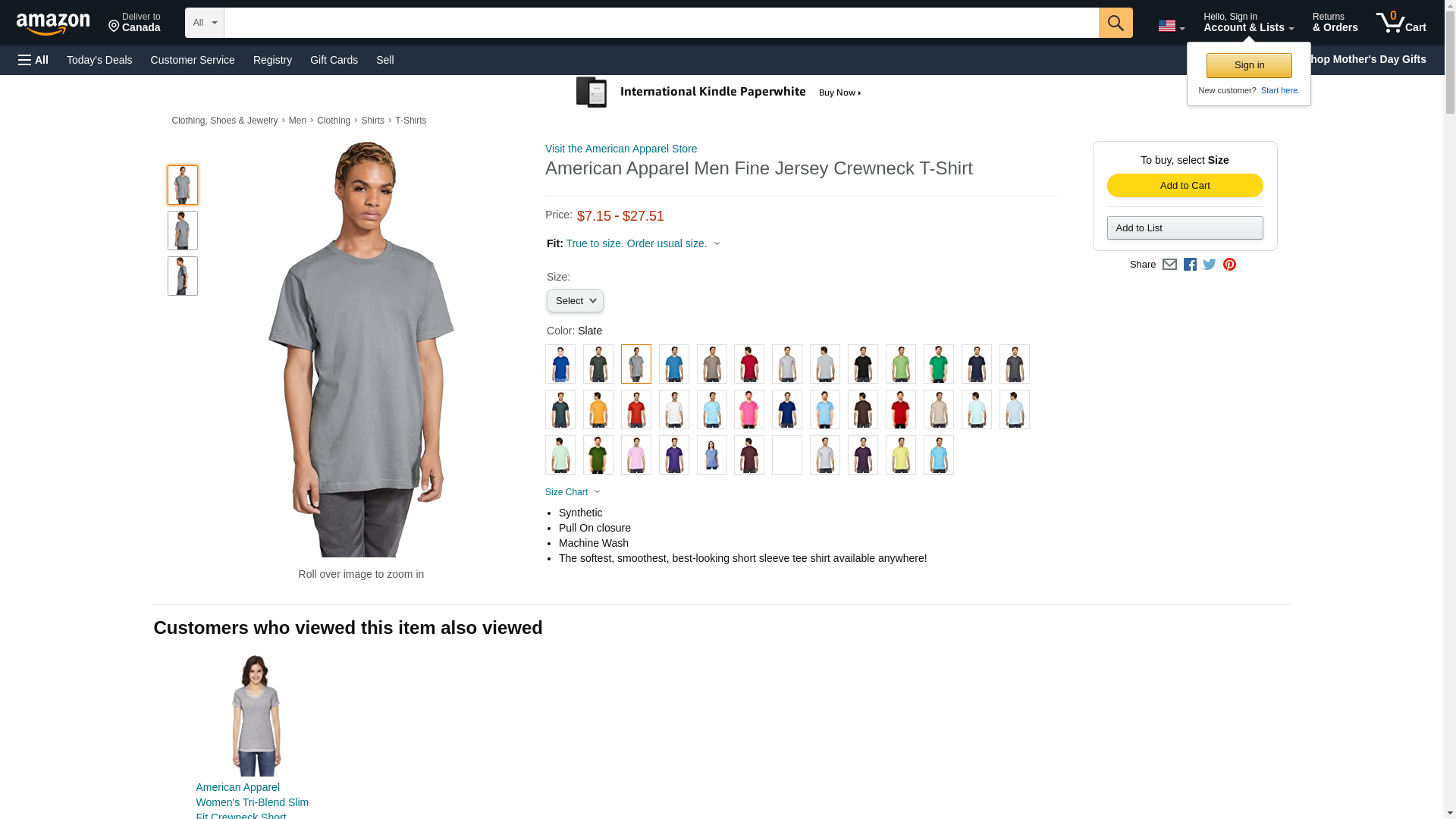Open the country flag language selector
Viewport: 1456px width, 819px height.
click(x=1171, y=27)
